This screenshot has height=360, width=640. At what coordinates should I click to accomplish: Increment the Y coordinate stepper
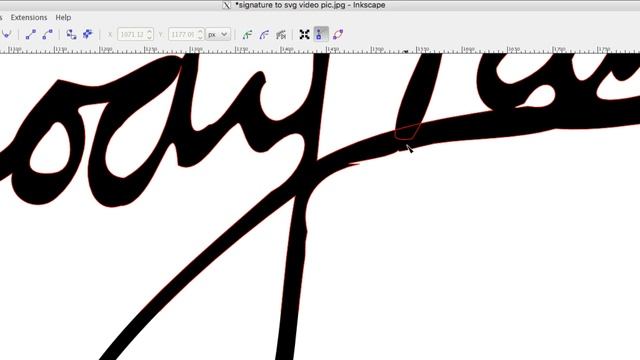[x=200, y=31]
